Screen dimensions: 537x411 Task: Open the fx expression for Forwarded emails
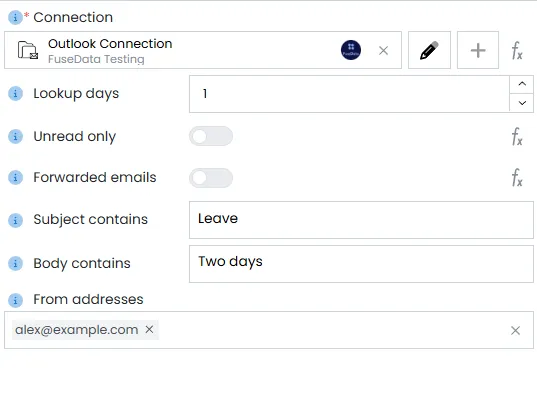tap(517, 177)
